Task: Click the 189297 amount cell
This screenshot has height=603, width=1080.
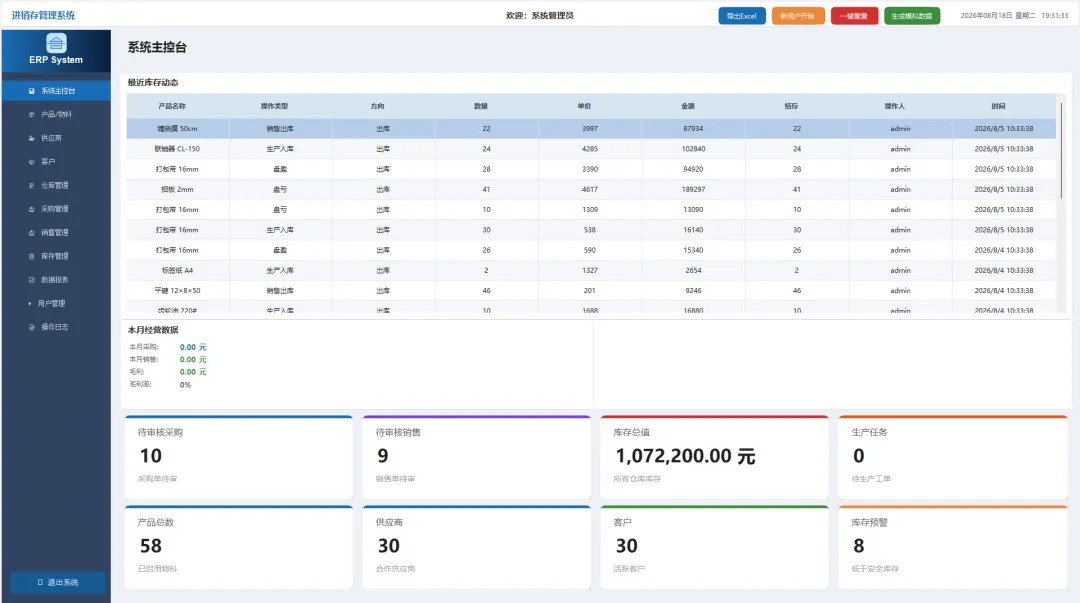Action: (x=694, y=190)
